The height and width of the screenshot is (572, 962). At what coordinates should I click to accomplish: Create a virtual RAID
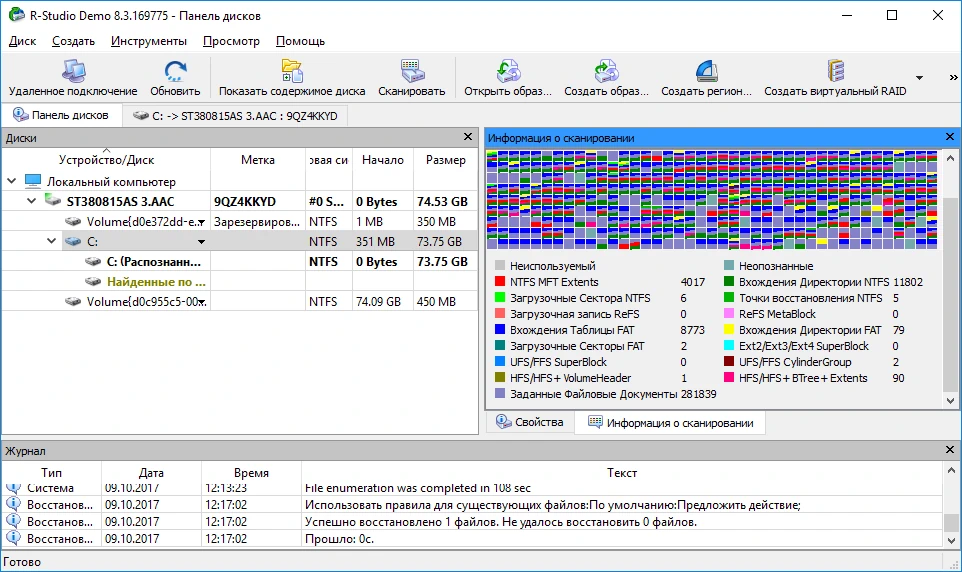click(x=835, y=79)
